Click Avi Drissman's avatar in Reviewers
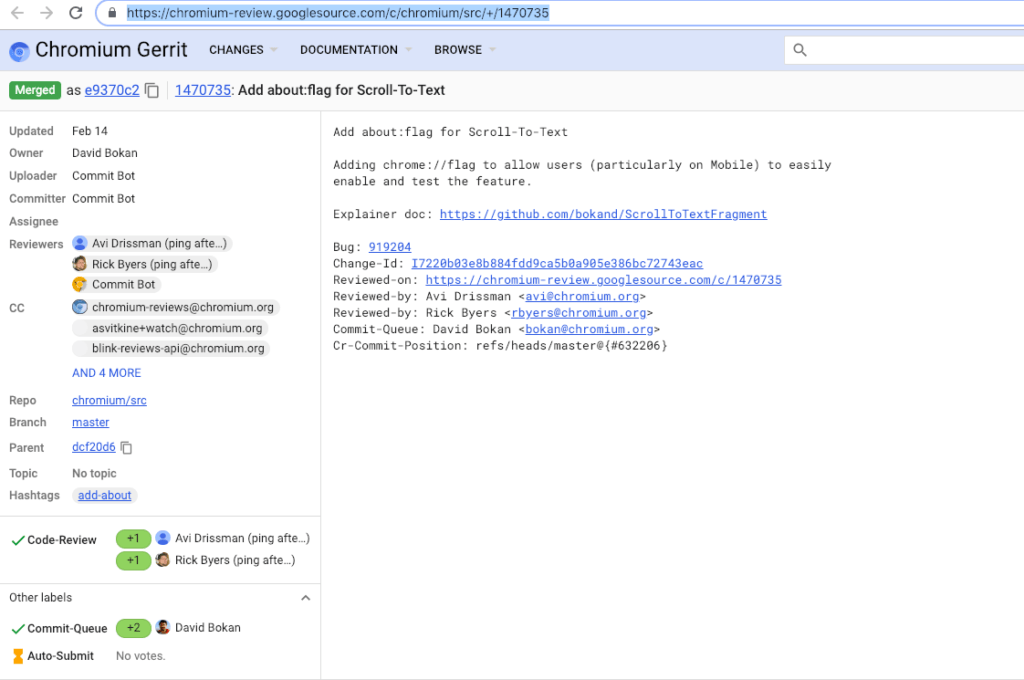 [80, 244]
